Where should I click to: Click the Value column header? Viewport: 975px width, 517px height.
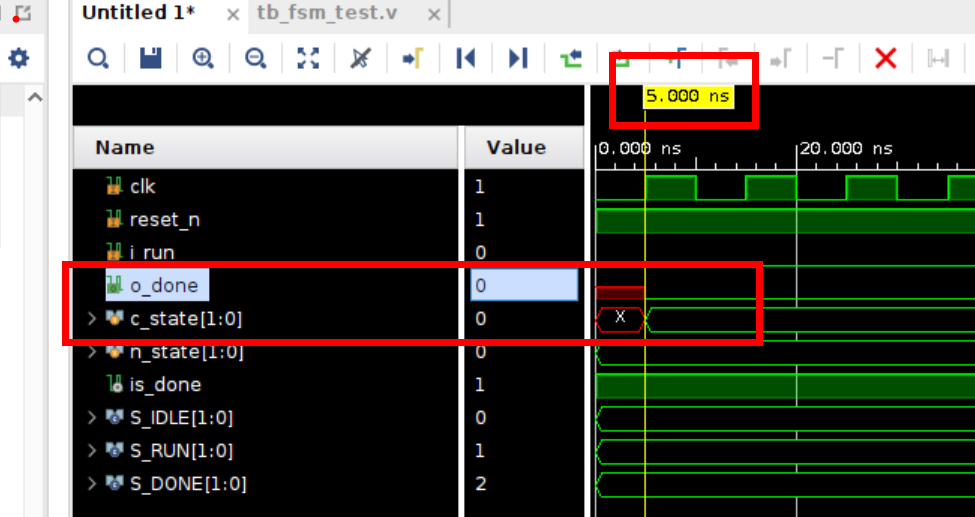click(x=524, y=147)
